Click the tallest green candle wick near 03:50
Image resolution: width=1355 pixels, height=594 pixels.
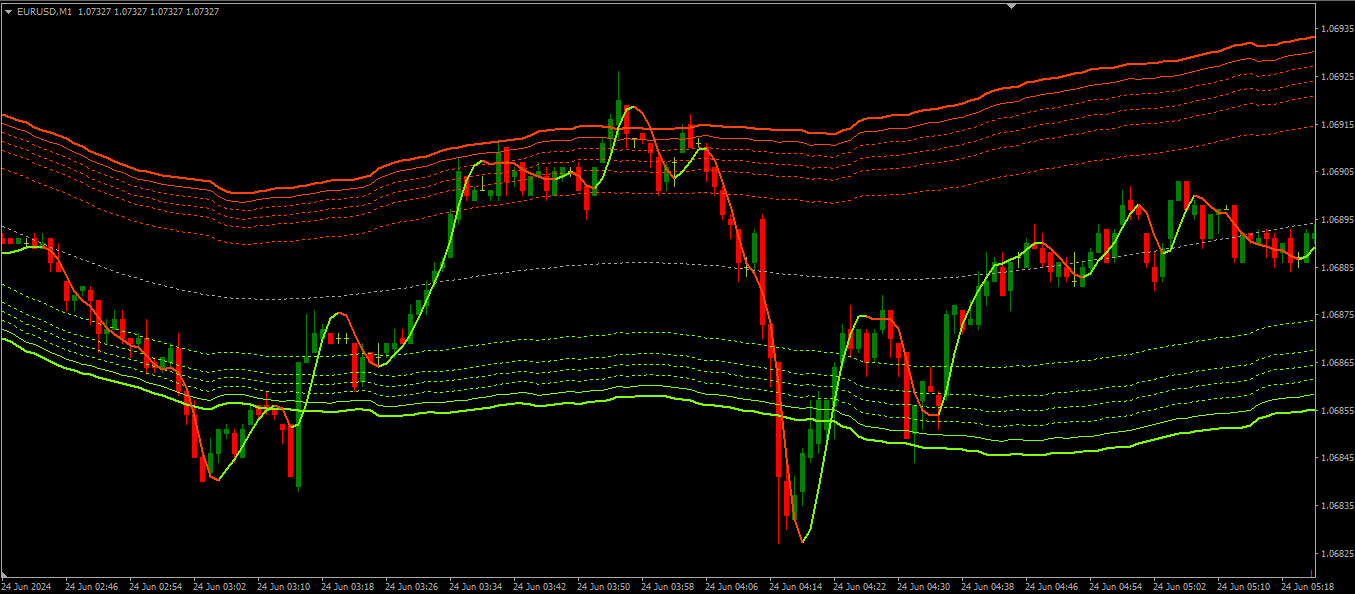tap(618, 82)
